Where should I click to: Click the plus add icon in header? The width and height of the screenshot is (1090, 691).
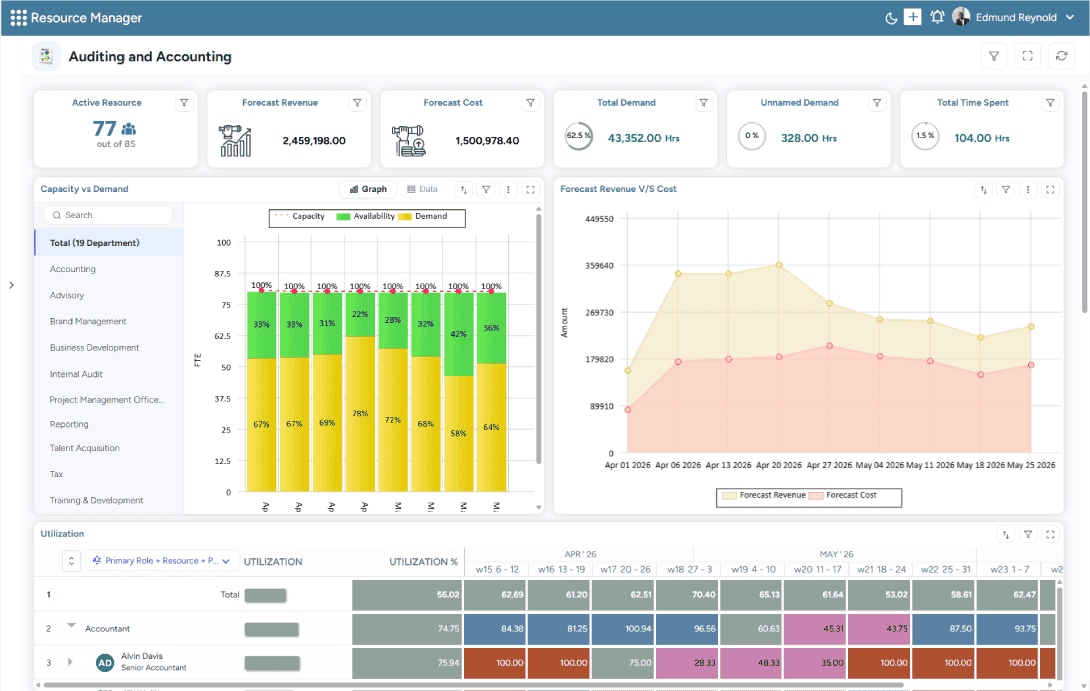click(x=913, y=17)
